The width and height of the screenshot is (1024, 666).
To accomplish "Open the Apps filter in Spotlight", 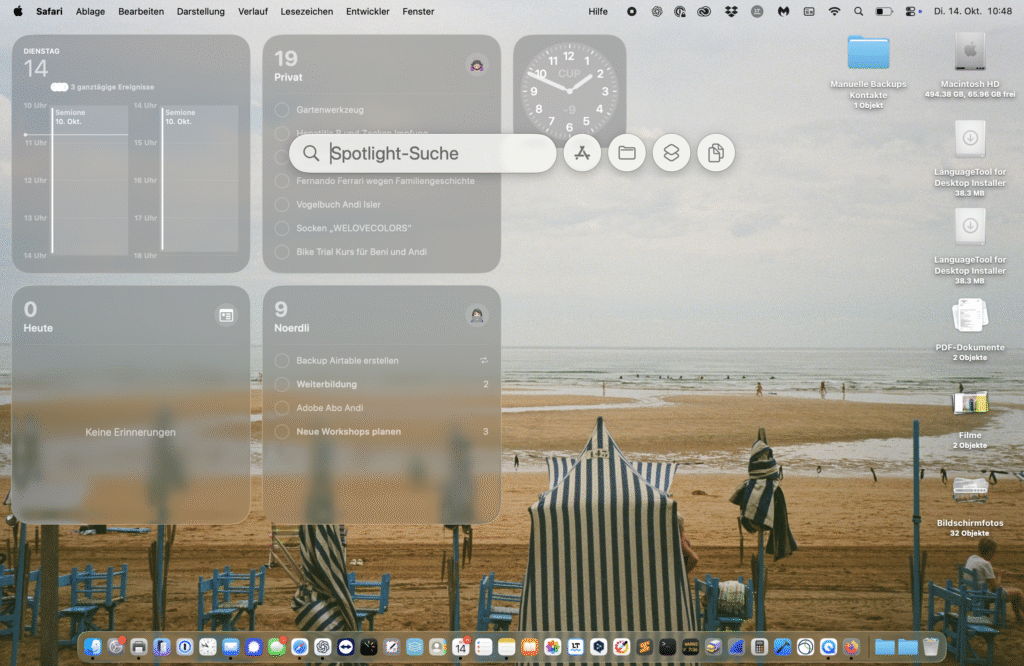I will (582, 153).
